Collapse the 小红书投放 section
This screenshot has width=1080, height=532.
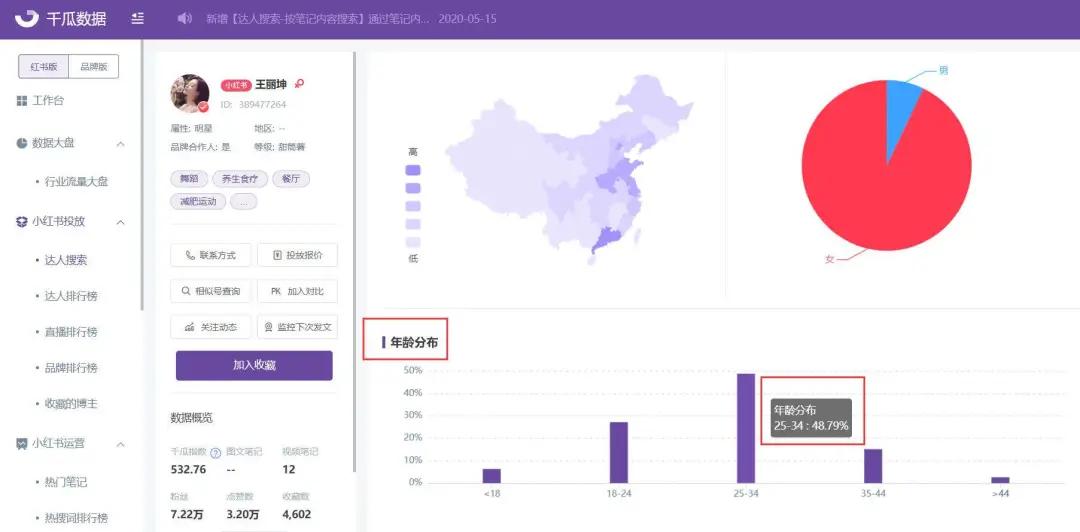(121, 222)
